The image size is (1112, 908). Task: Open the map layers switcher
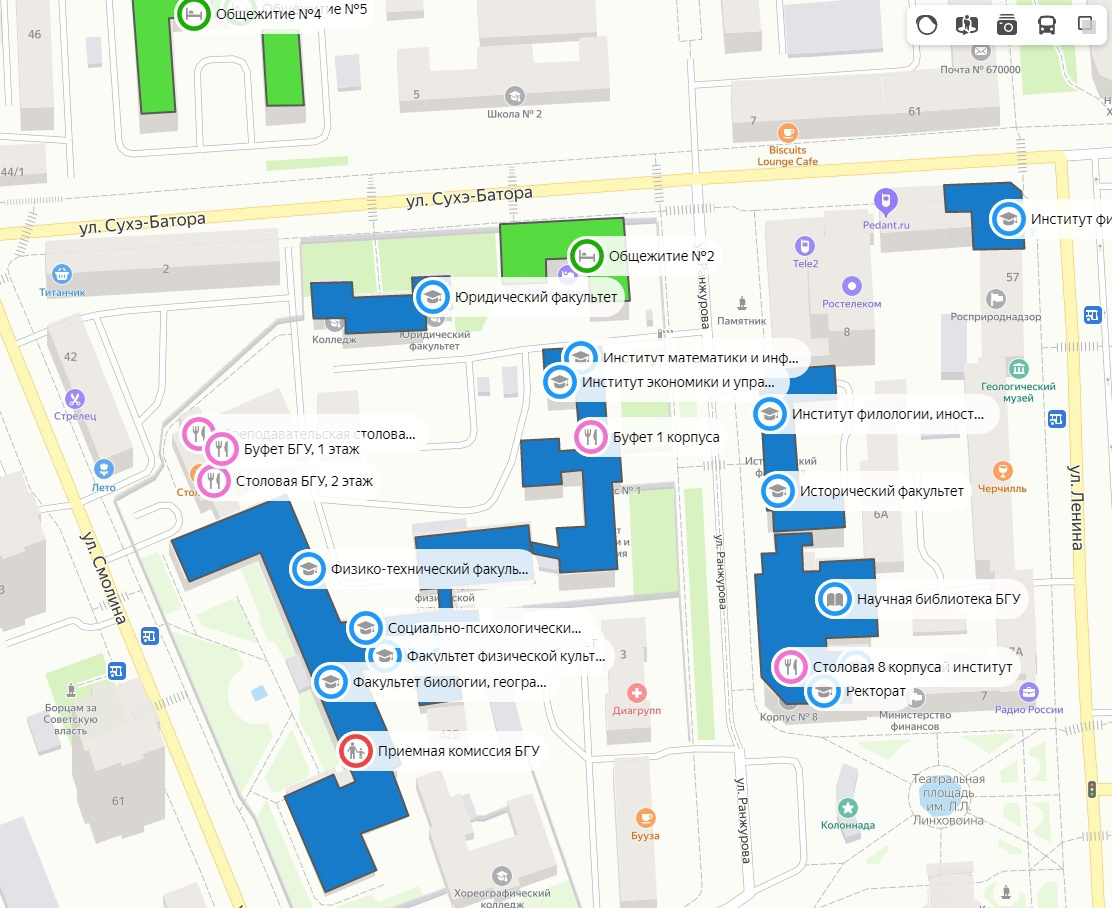pos(1086,25)
